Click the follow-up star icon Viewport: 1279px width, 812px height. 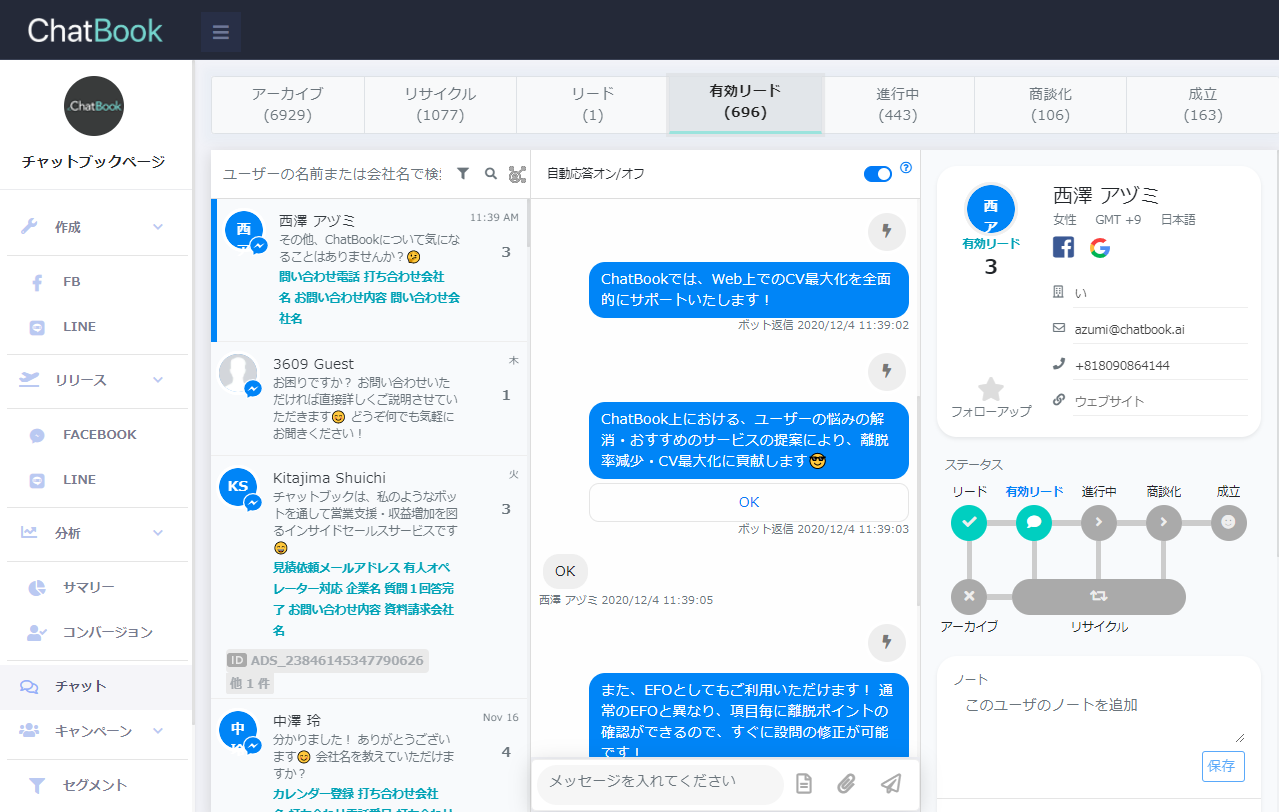click(x=991, y=389)
